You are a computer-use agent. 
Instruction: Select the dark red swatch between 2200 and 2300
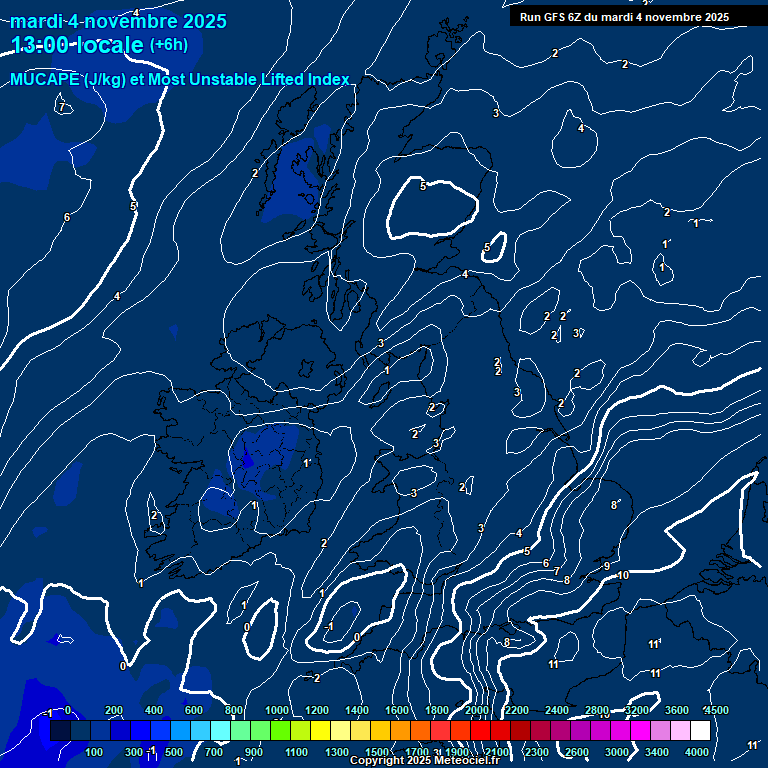click(x=520, y=730)
